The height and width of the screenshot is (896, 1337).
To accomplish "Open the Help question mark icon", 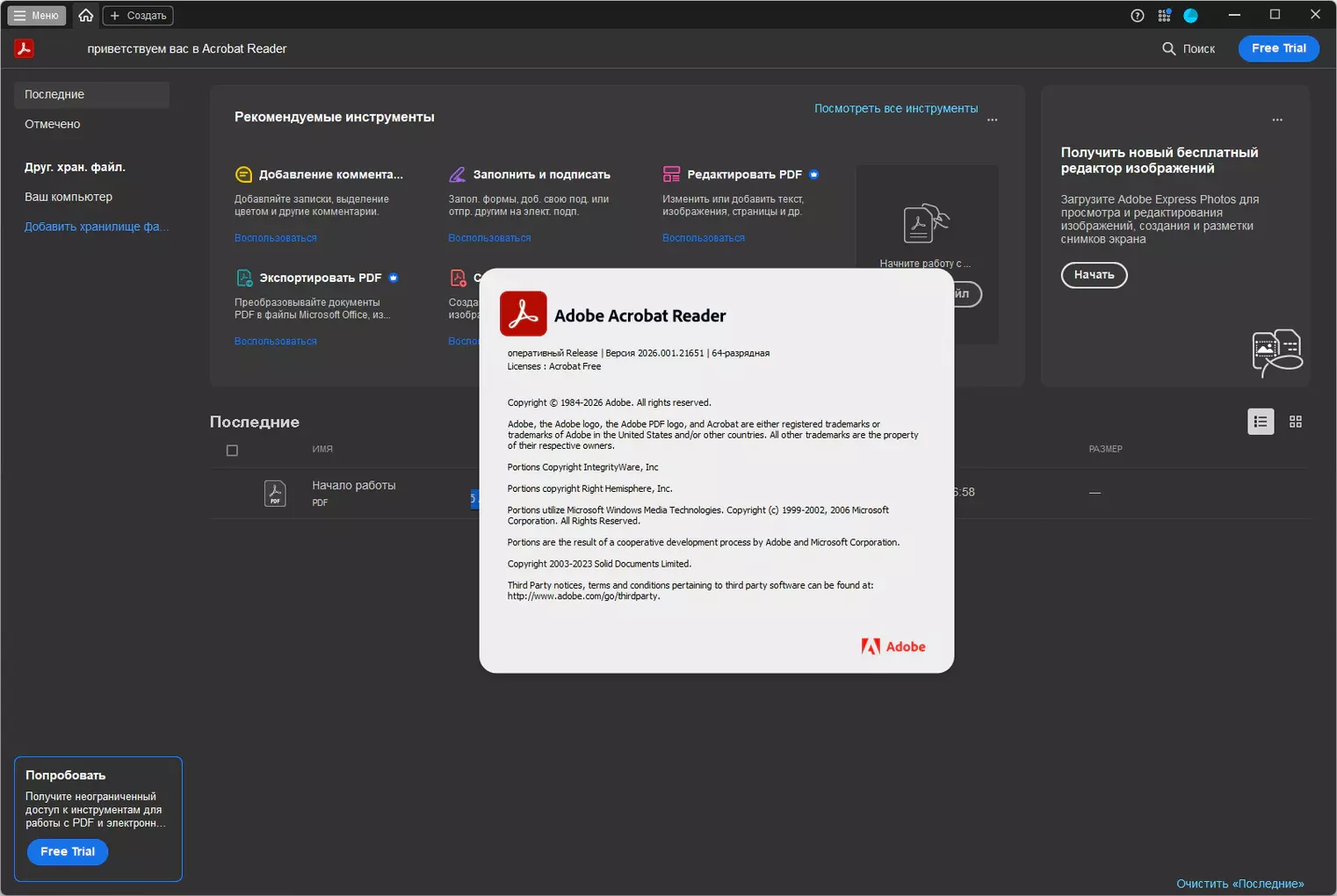I will coord(1138,16).
